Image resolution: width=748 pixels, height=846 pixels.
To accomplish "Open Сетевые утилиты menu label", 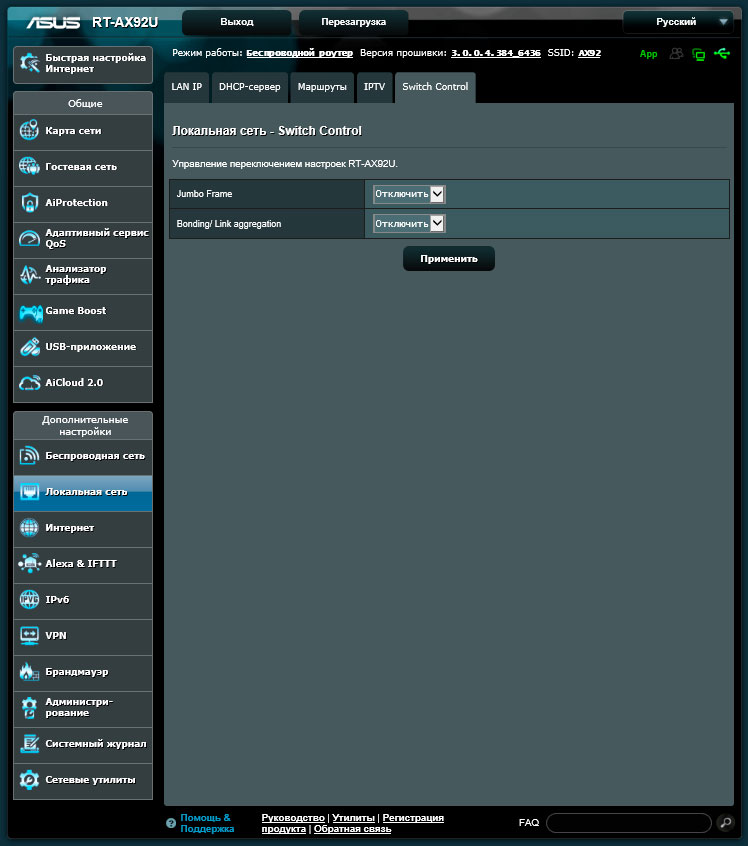I will click(x=90, y=780).
